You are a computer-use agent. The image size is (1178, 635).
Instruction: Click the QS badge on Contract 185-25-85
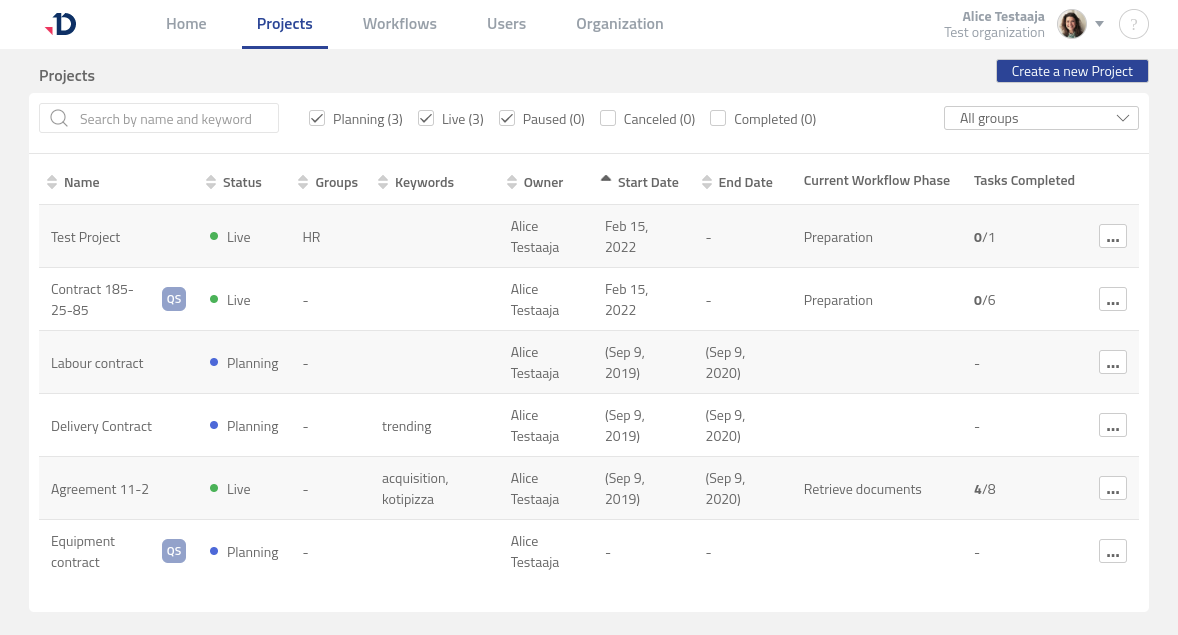point(174,299)
